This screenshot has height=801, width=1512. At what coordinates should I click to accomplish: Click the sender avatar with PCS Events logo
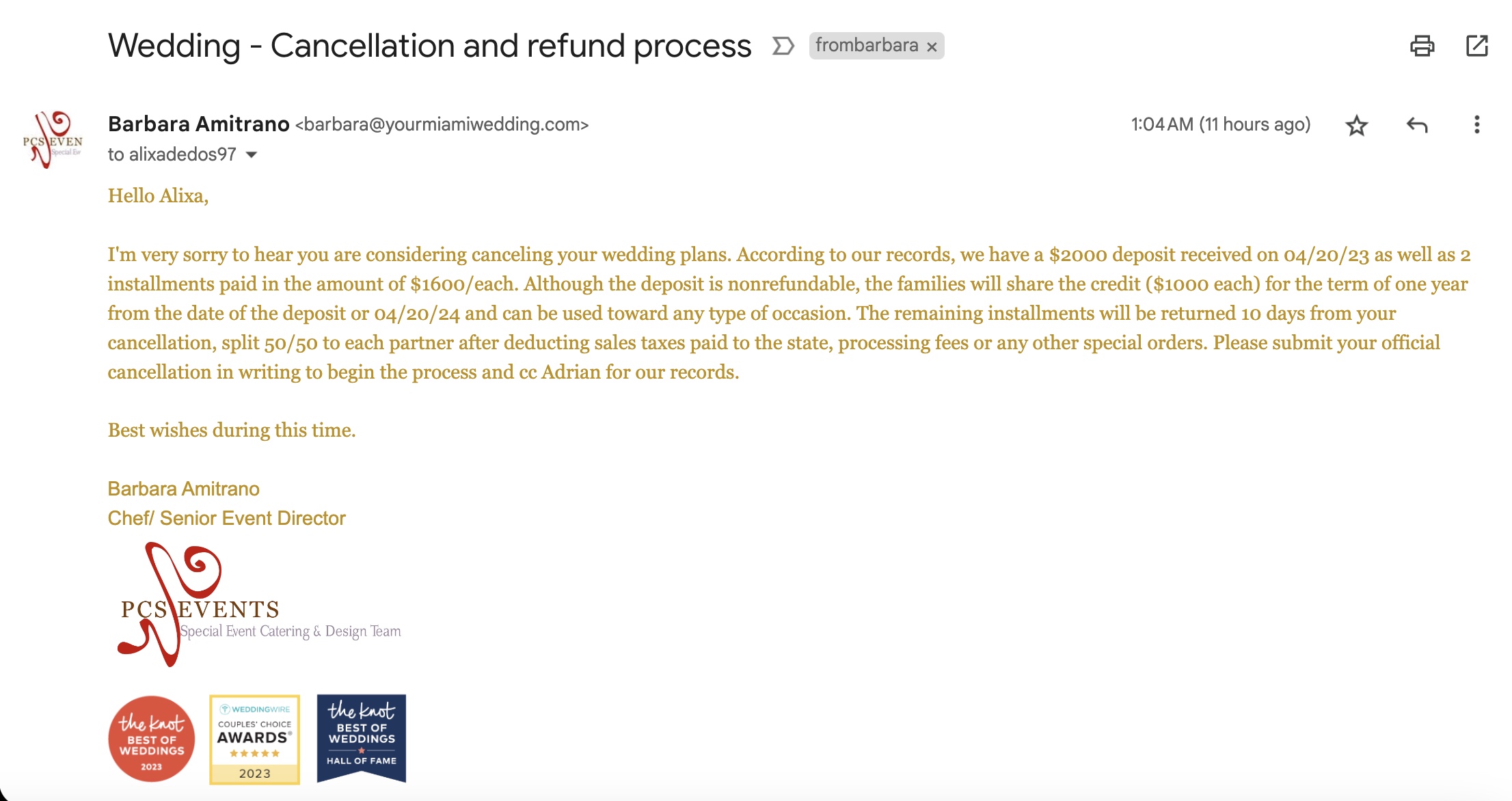(53, 139)
